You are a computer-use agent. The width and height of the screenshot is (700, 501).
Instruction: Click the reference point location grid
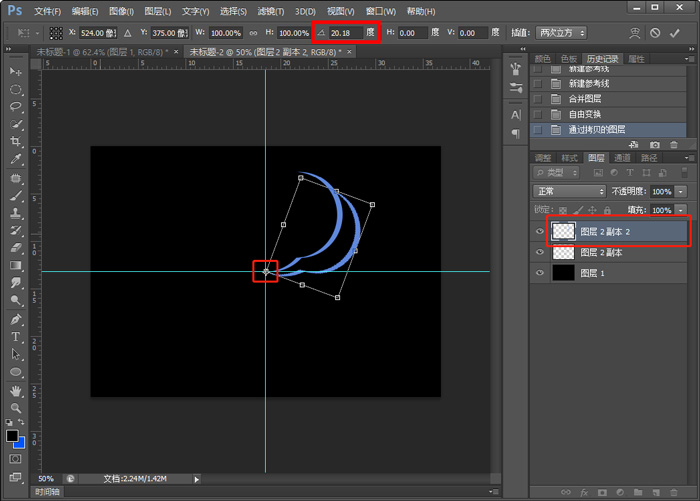[56, 33]
